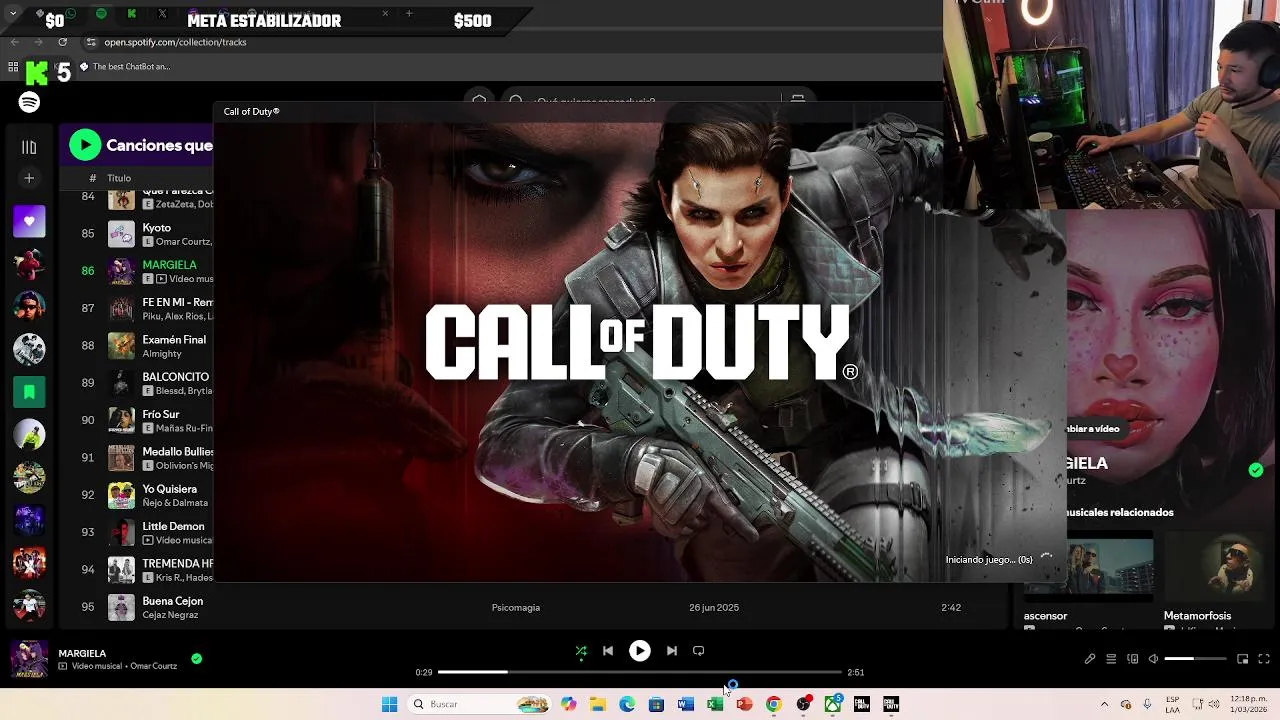This screenshot has width=1280, height=720.
Task: Go back in the browser
Action: tap(14, 42)
